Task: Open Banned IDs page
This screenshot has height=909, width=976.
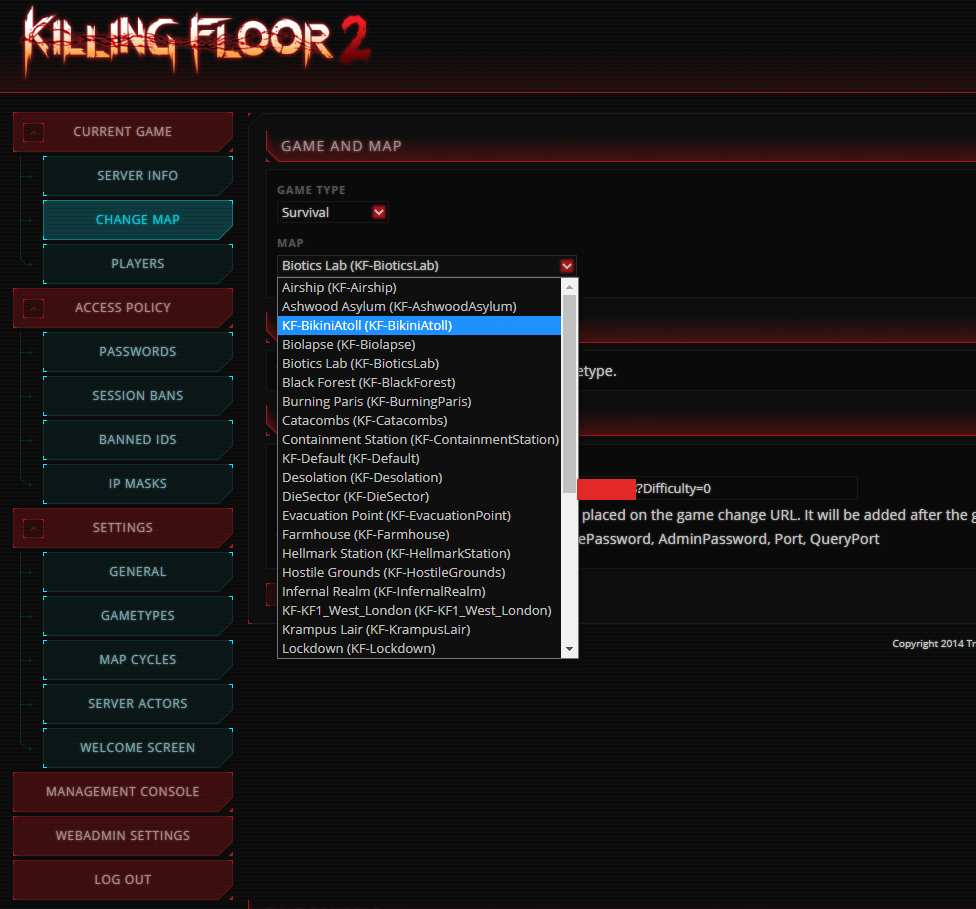Action: (138, 440)
